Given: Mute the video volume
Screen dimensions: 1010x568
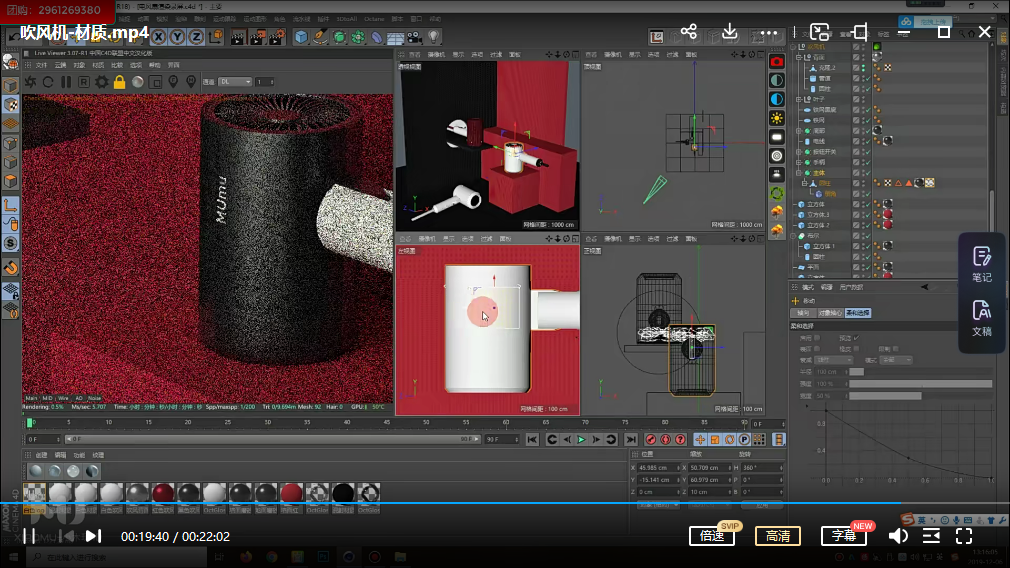Looking at the screenshot, I should pos(899,536).
